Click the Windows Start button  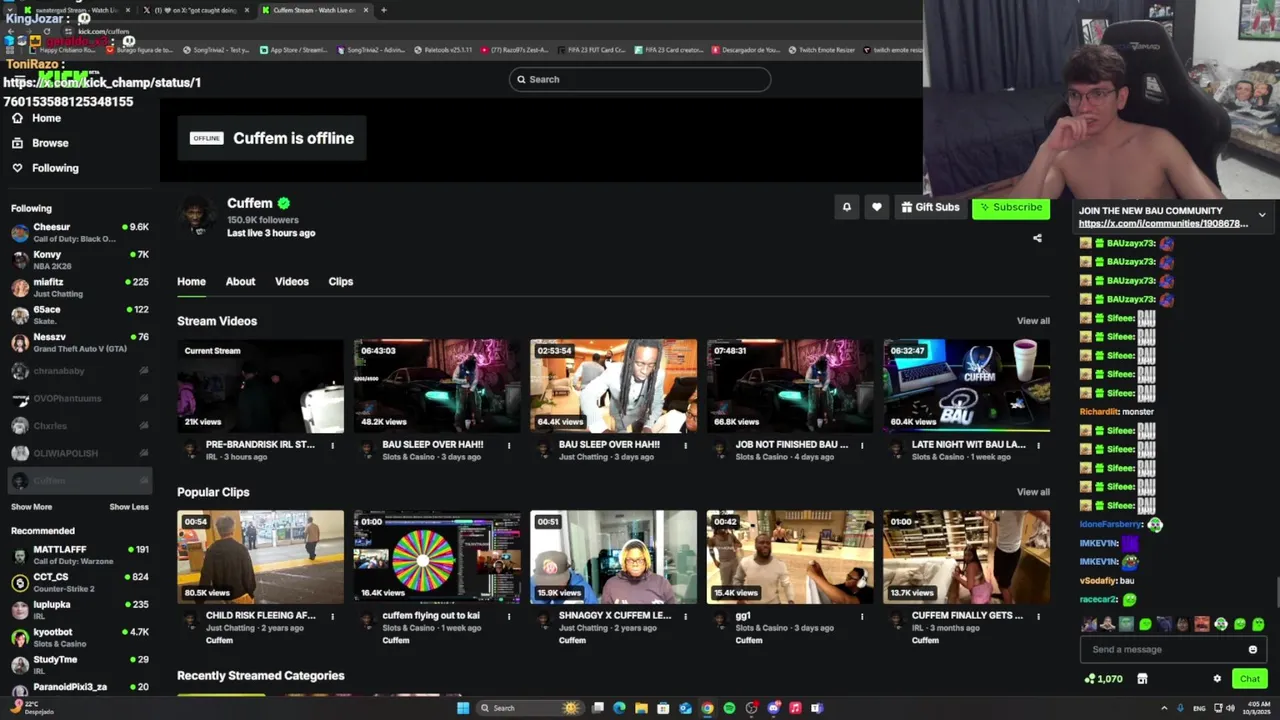(463, 708)
